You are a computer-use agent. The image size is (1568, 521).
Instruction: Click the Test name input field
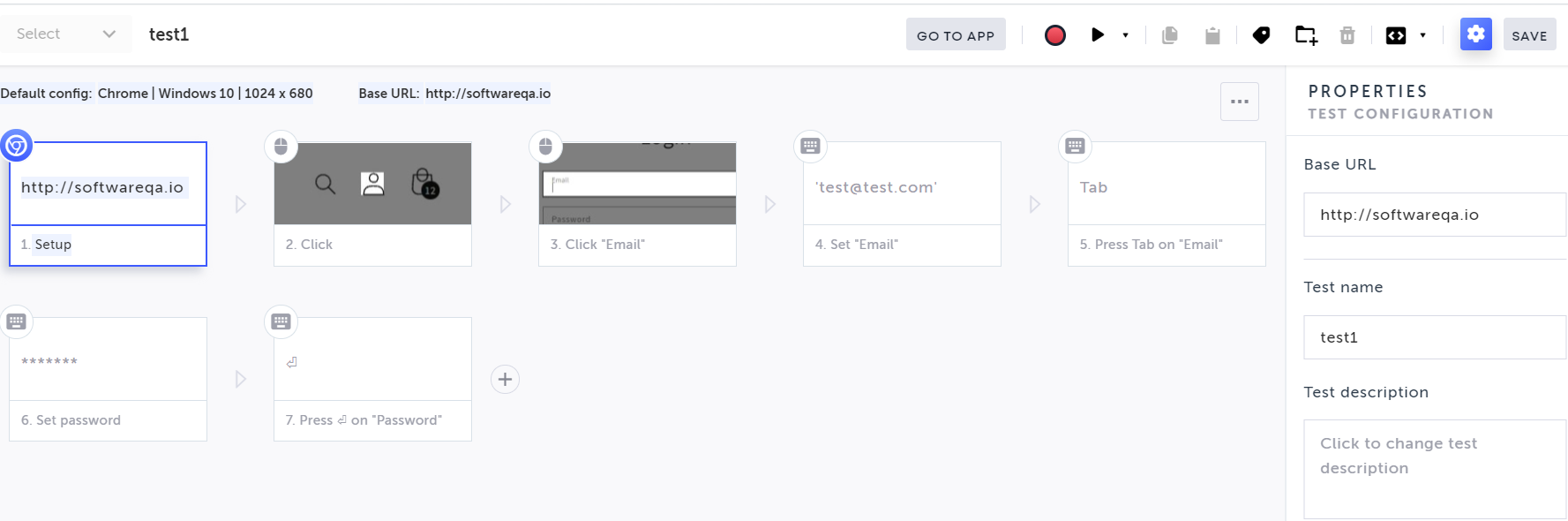coord(1434,337)
